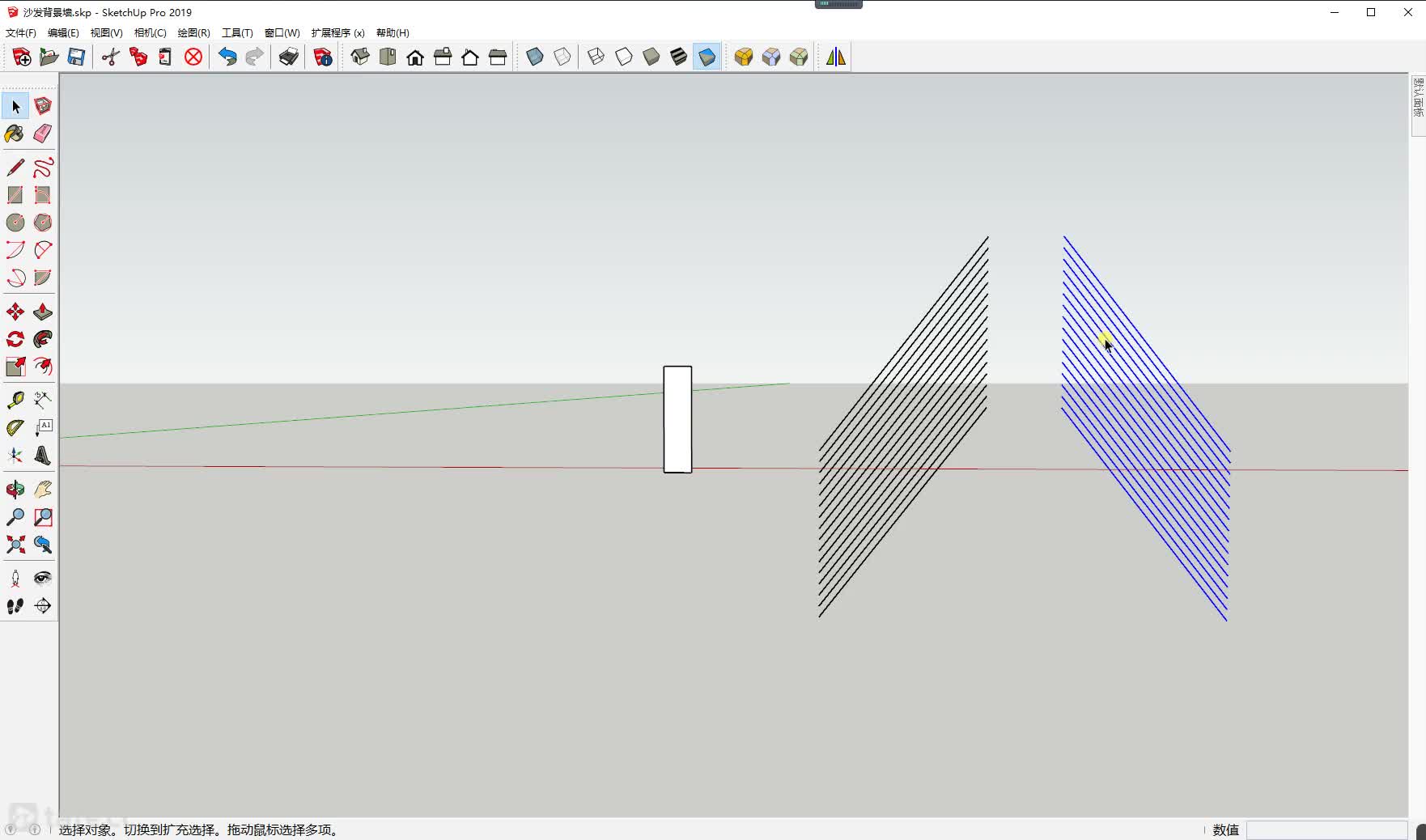Choose the Paint Bucket tool

pyautogui.click(x=15, y=134)
